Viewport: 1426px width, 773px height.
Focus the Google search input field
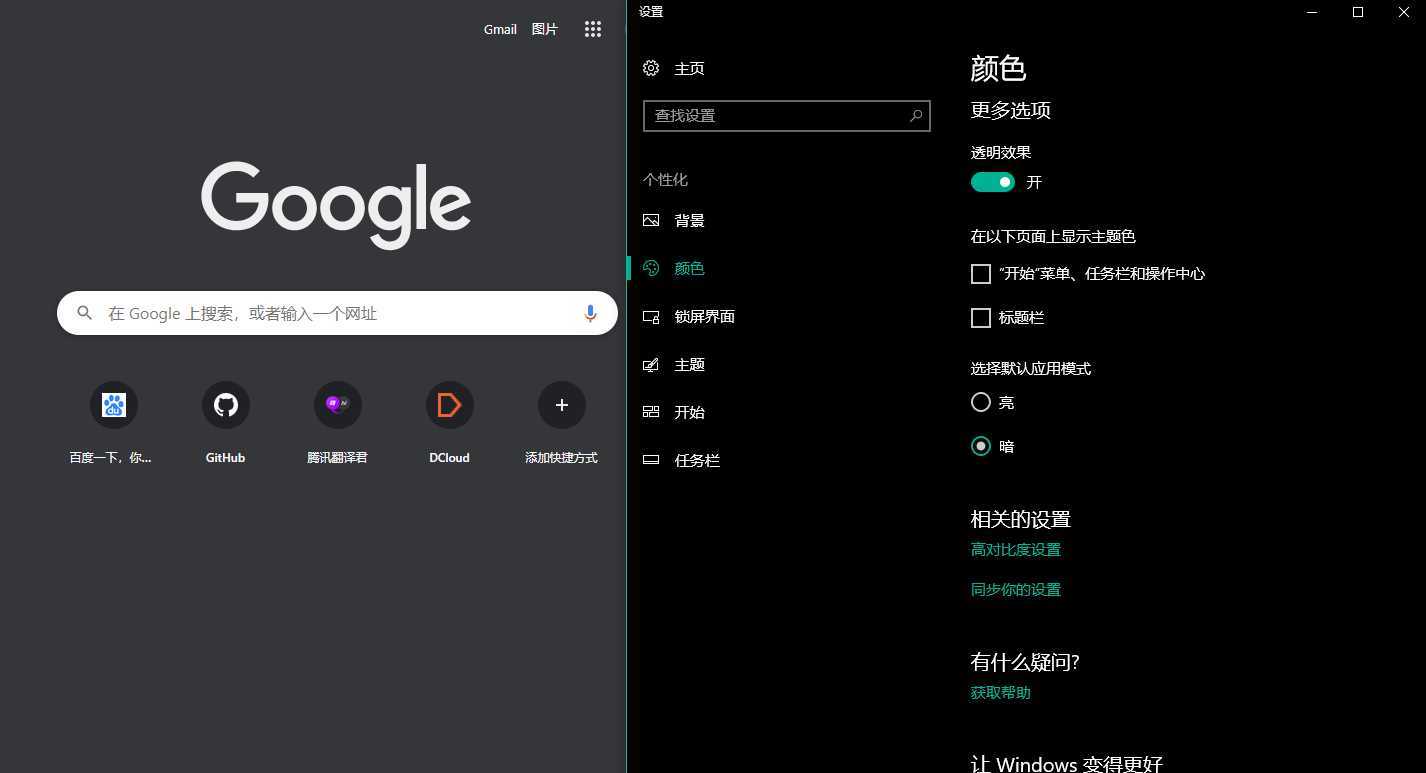(x=337, y=313)
